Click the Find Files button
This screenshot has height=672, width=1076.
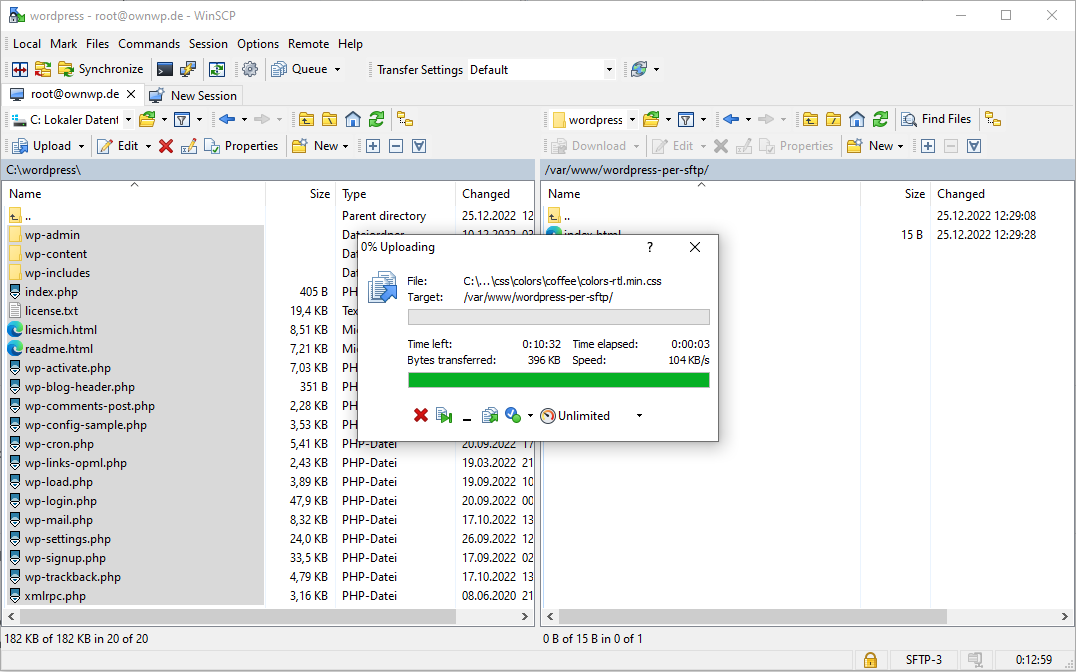937,119
